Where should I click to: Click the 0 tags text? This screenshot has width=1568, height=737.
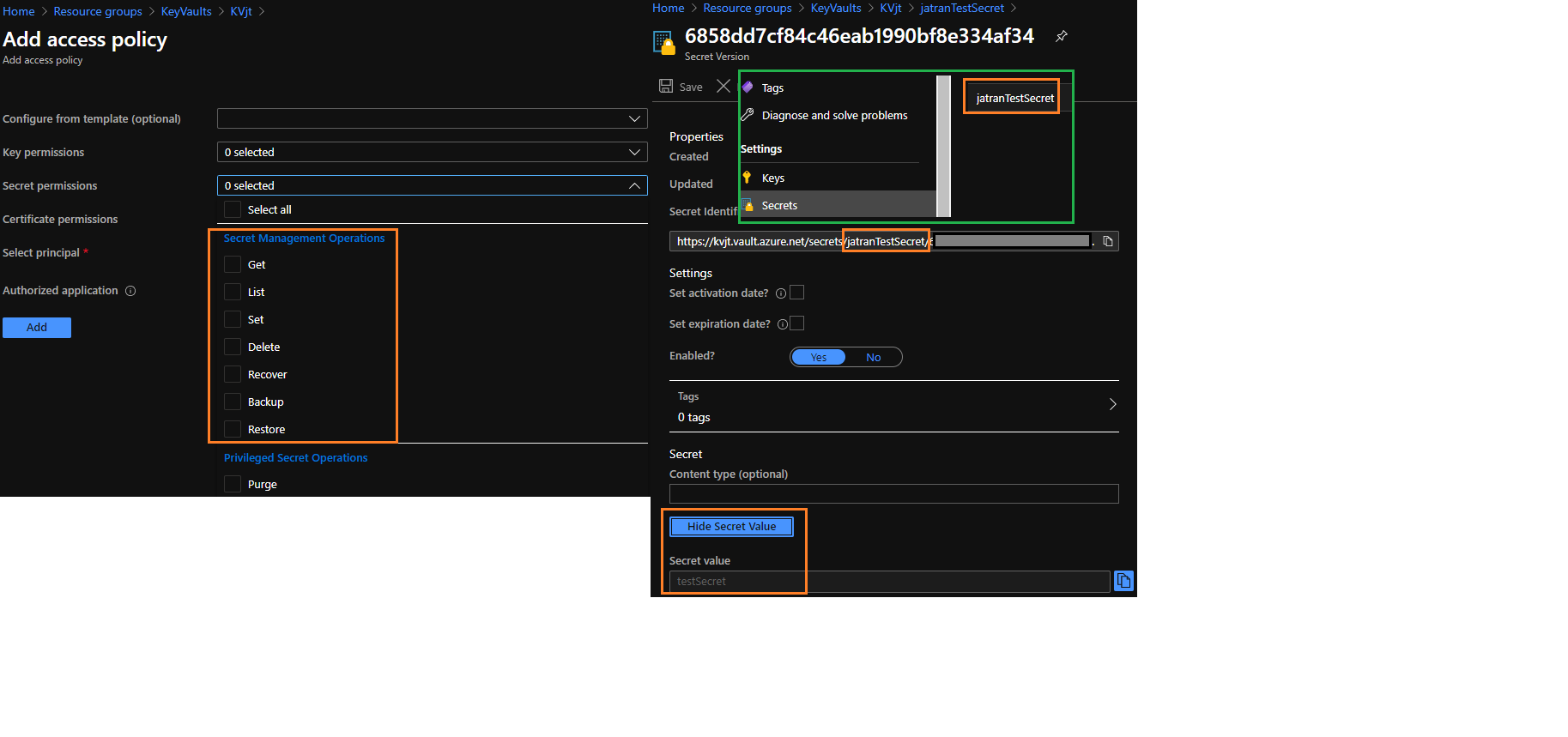(x=693, y=417)
